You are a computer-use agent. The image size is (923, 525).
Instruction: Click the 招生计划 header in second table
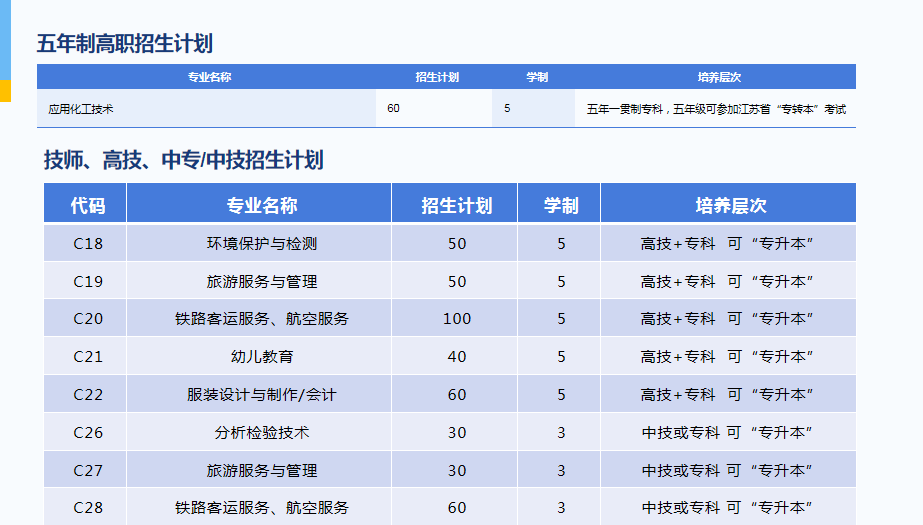coord(456,205)
